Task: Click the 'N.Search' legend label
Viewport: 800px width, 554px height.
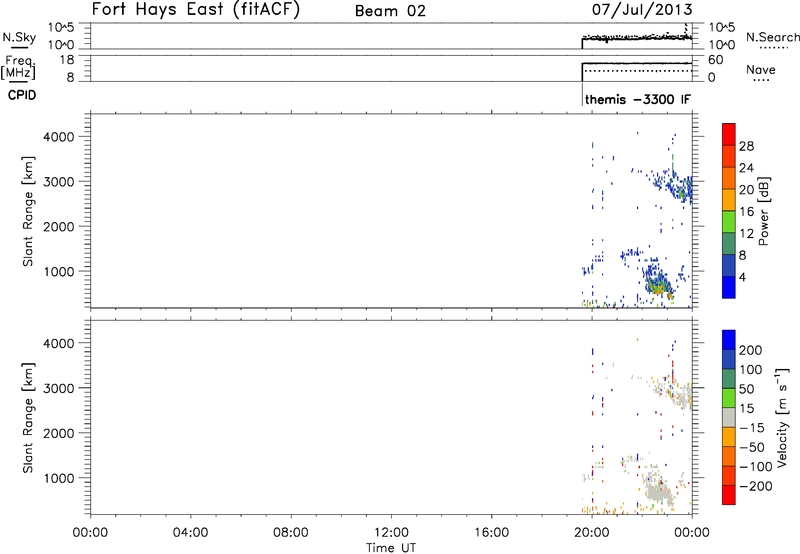Action: 772,37
